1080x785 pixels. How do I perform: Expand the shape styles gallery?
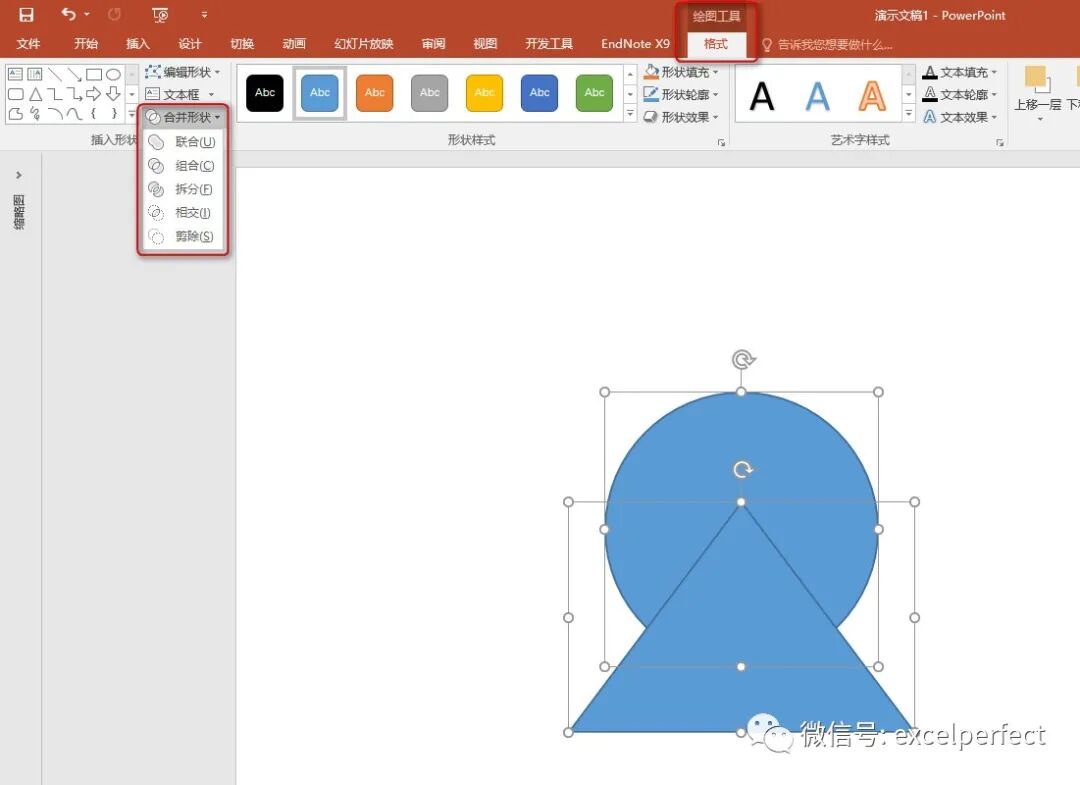tap(630, 114)
